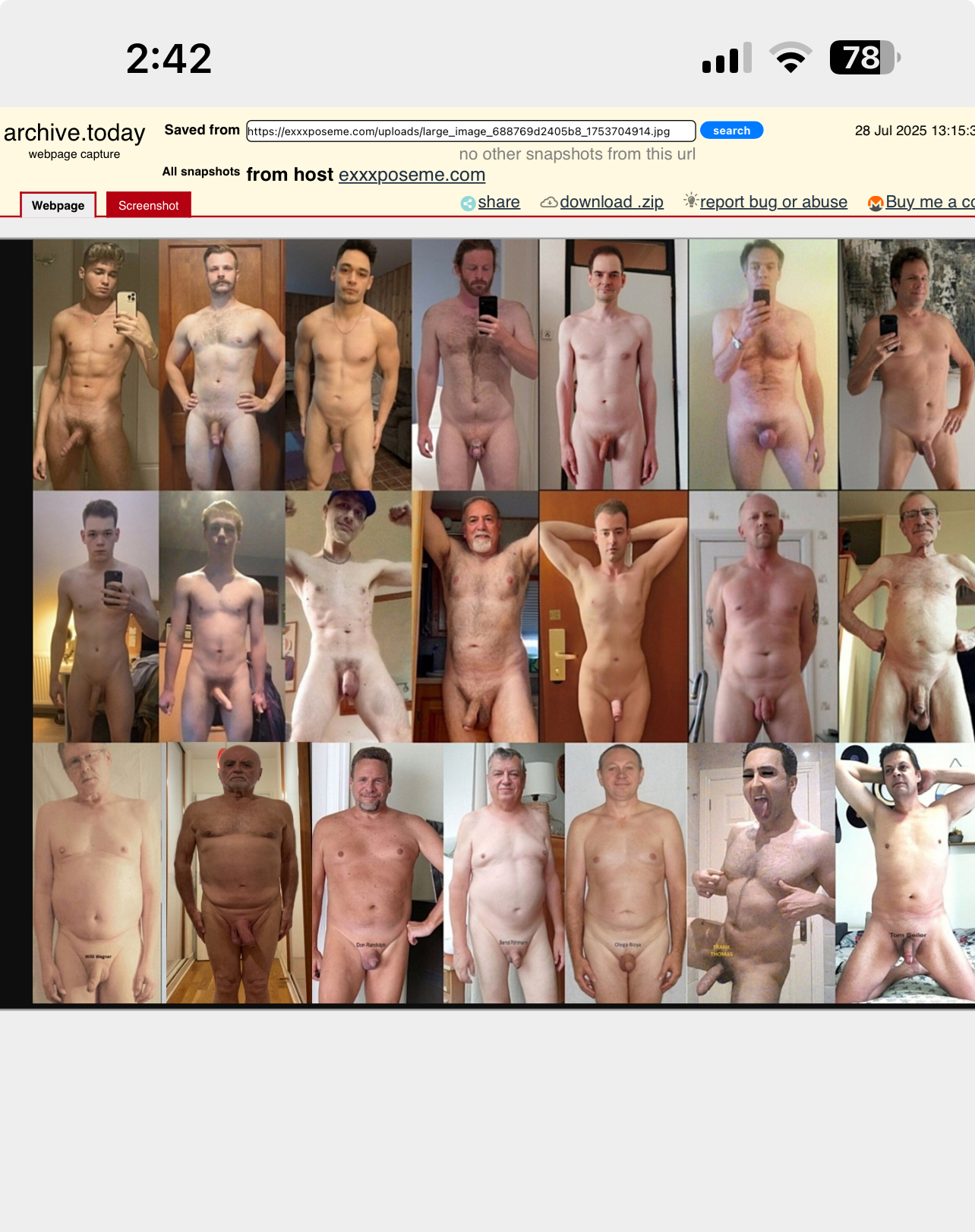The height and width of the screenshot is (1232, 975).
Task: Open the report bug or abuse link
Action: tap(773, 202)
